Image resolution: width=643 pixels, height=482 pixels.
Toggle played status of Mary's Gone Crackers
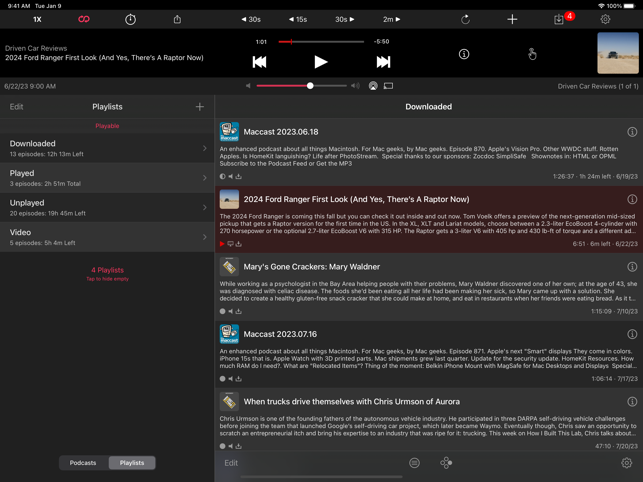pos(222,311)
